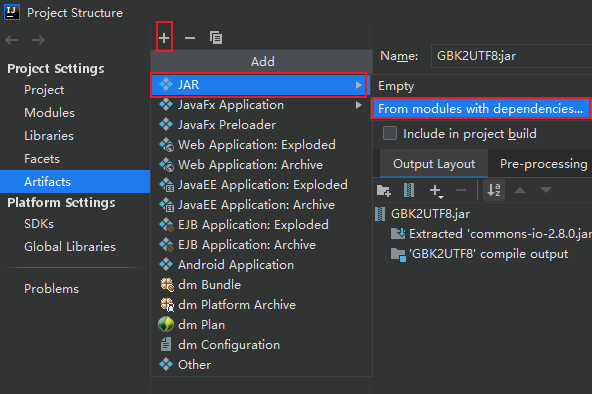Screen dimensions: 592x394
Task: Select Artifacts in the sidebar
Action: click(75, 182)
